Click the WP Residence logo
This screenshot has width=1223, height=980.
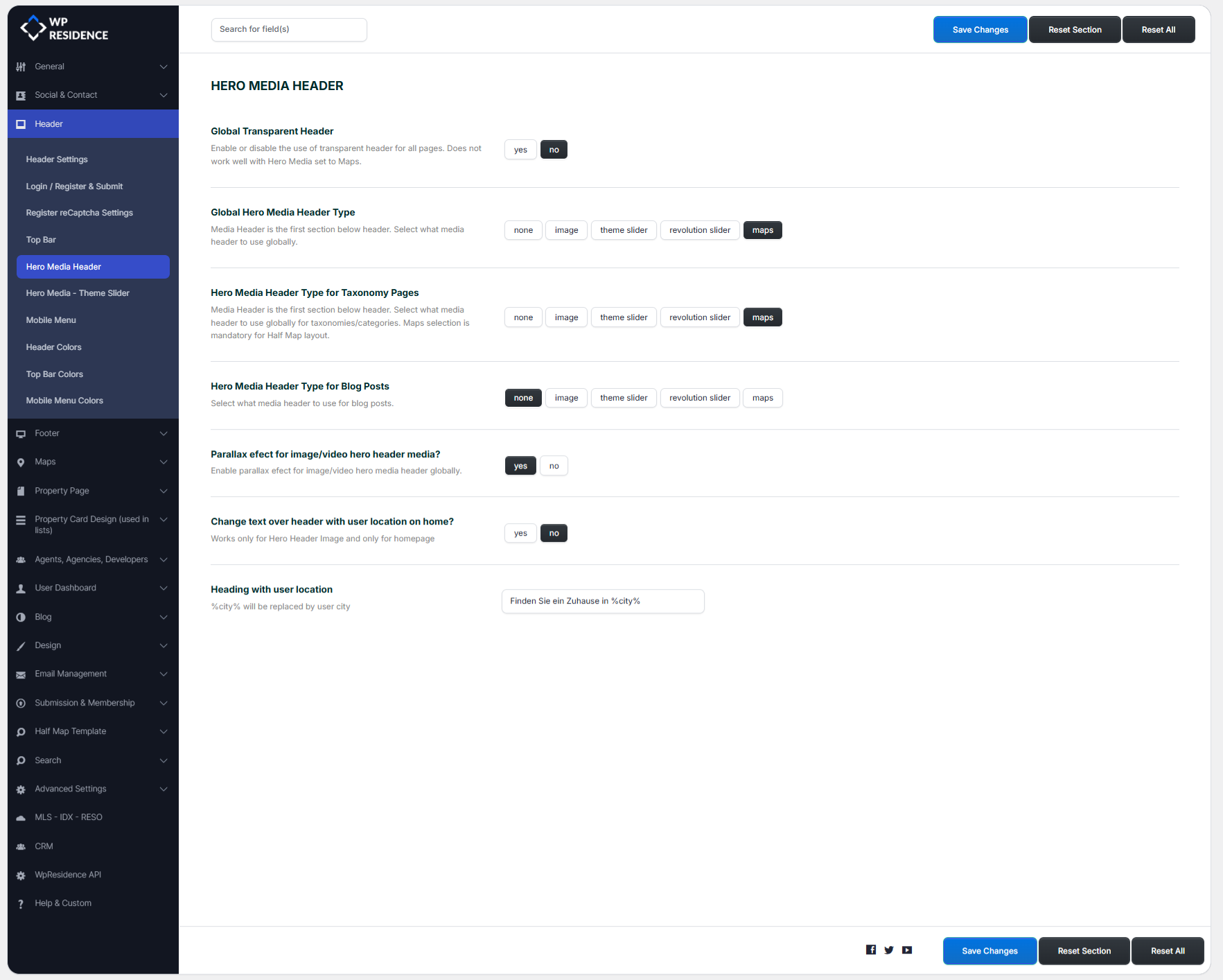(64, 28)
